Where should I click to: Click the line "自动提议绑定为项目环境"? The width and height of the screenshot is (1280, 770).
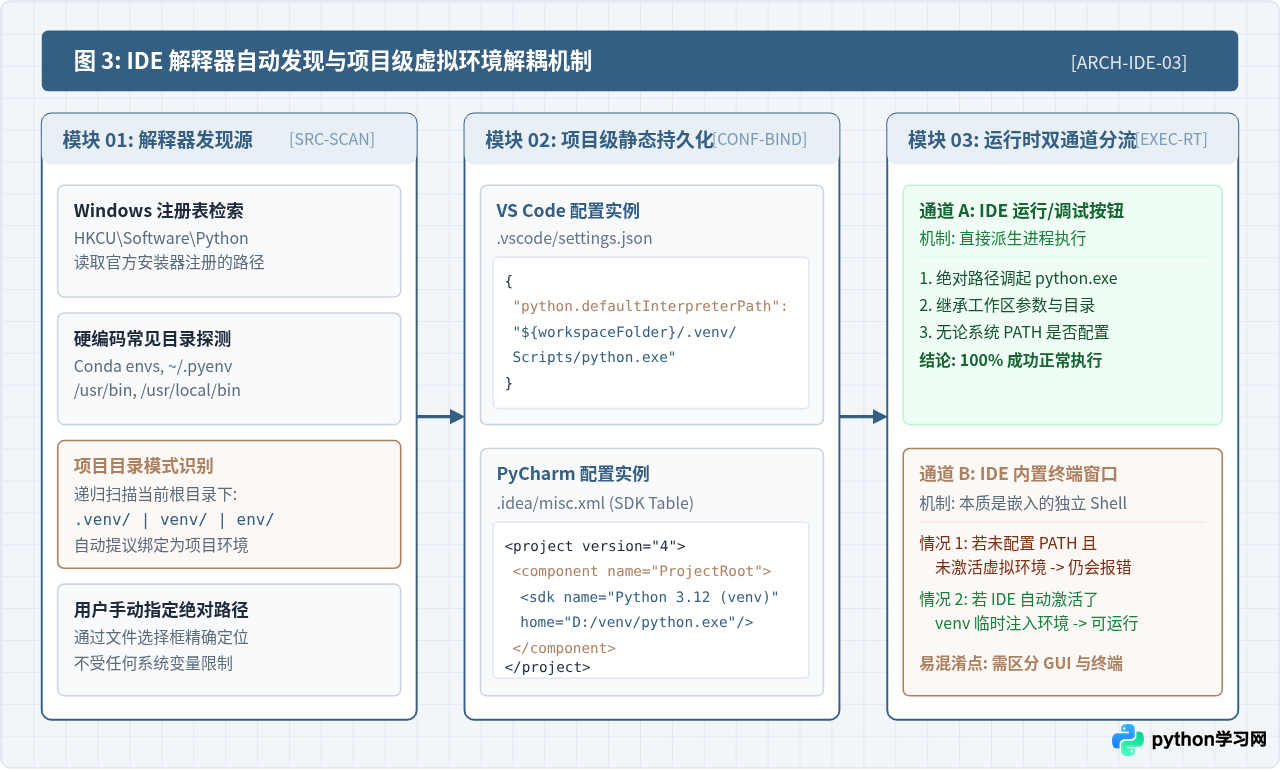pos(161,545)
